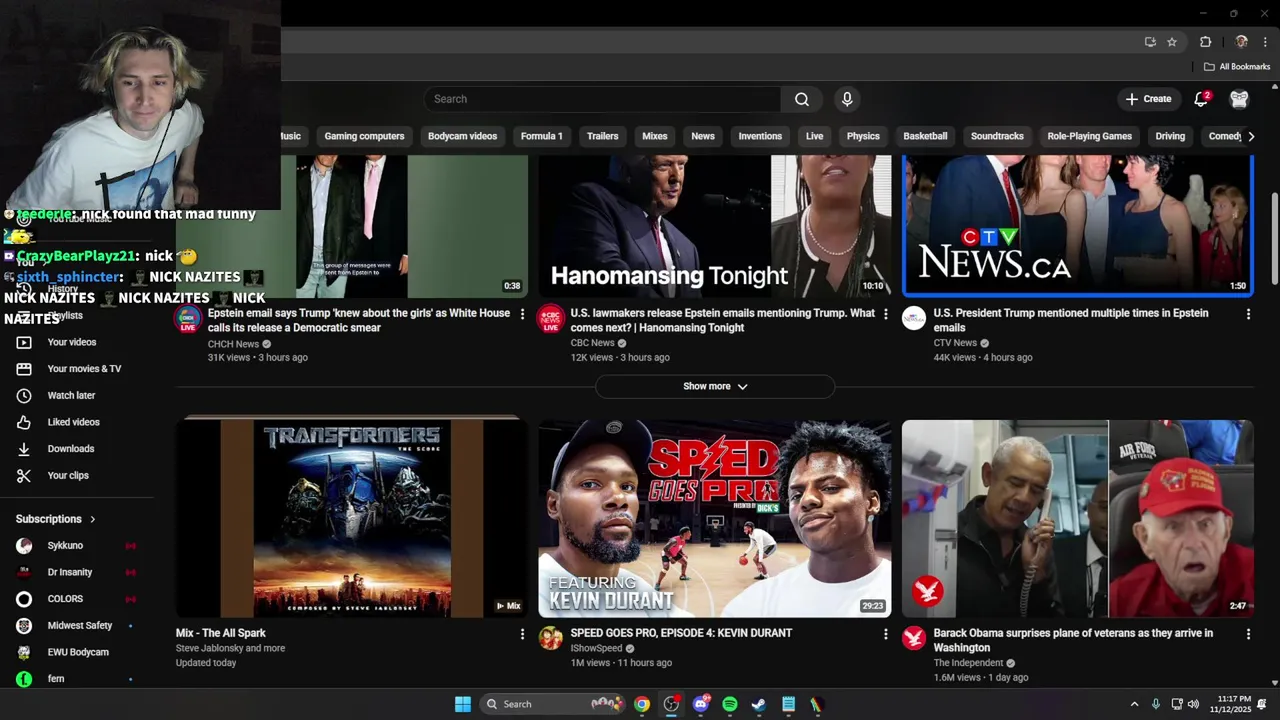Select the Formula 1 chip

(541, 136)
